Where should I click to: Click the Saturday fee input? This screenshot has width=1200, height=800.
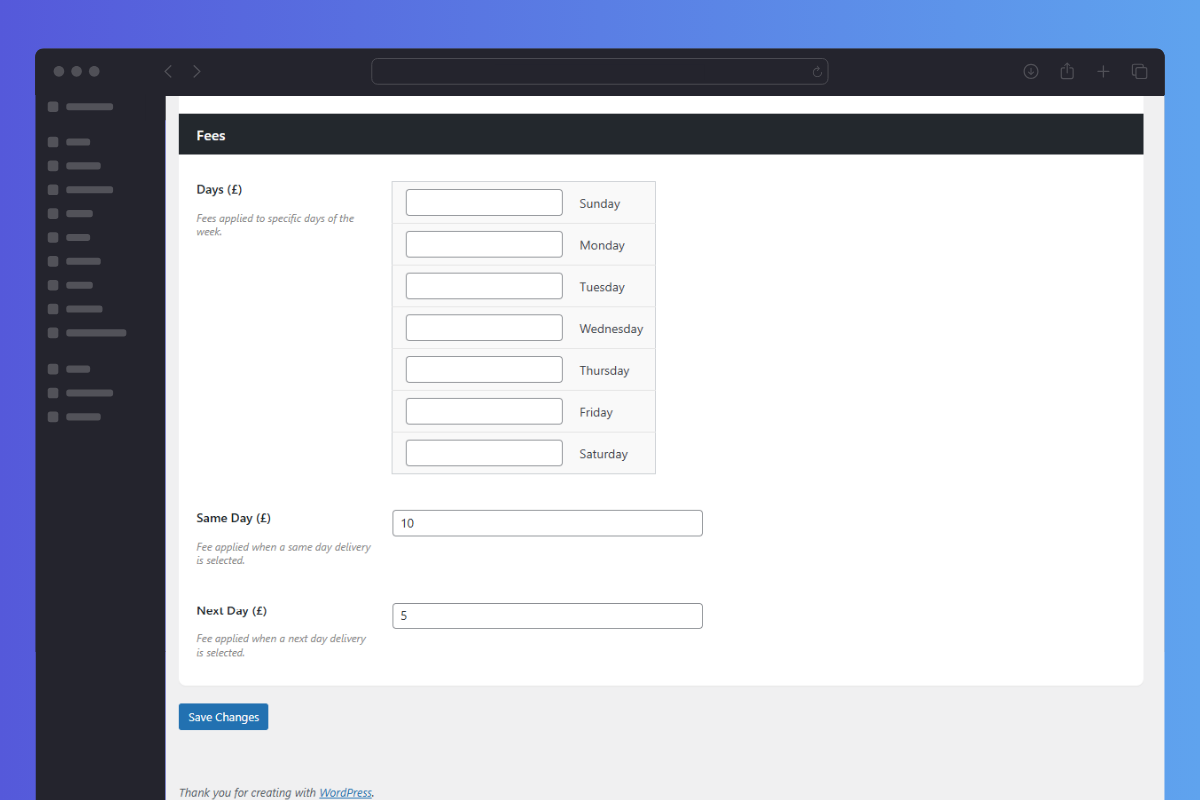(484, 452)
